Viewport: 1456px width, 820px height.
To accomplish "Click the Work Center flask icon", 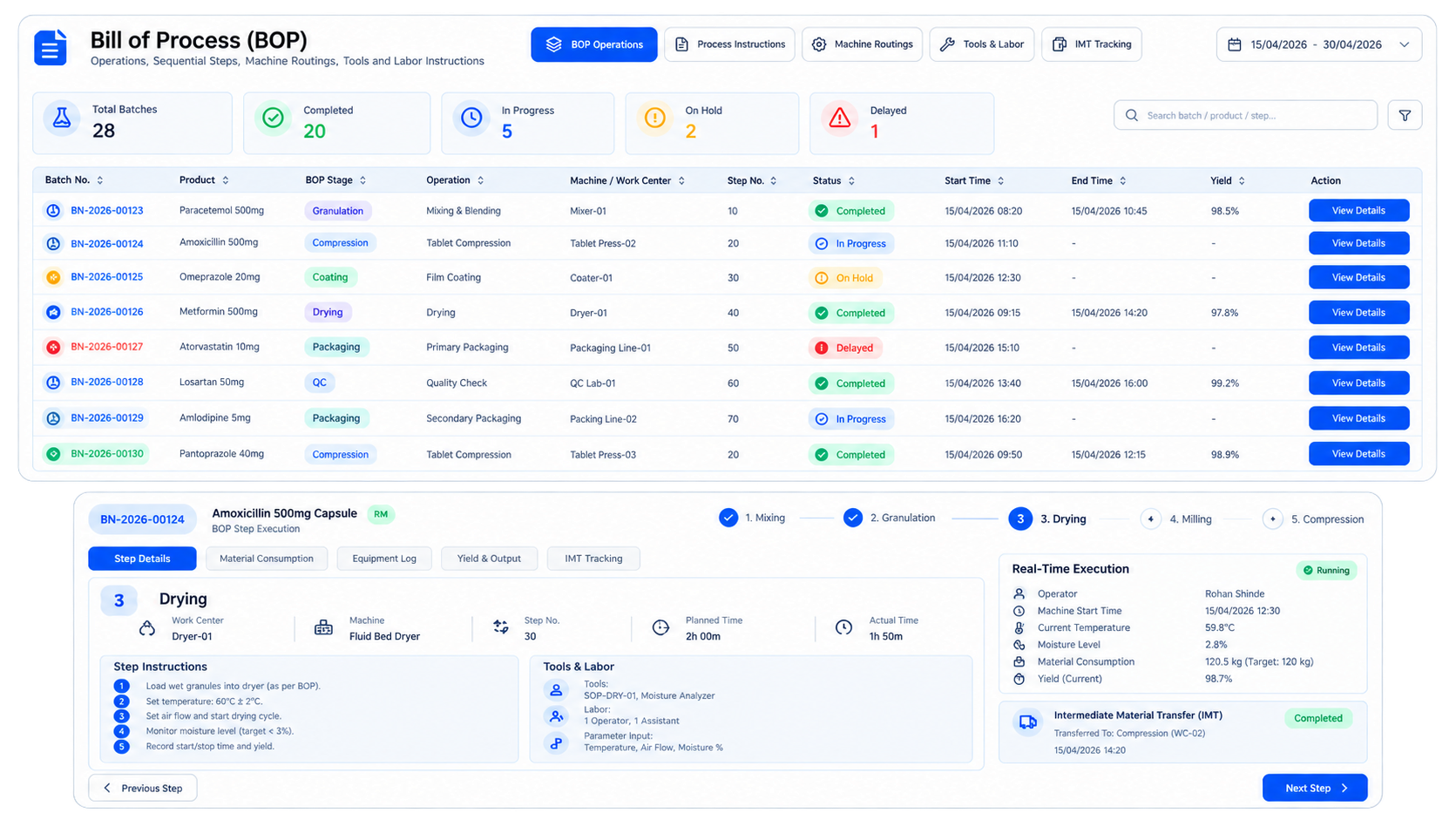I will [147, 628].
